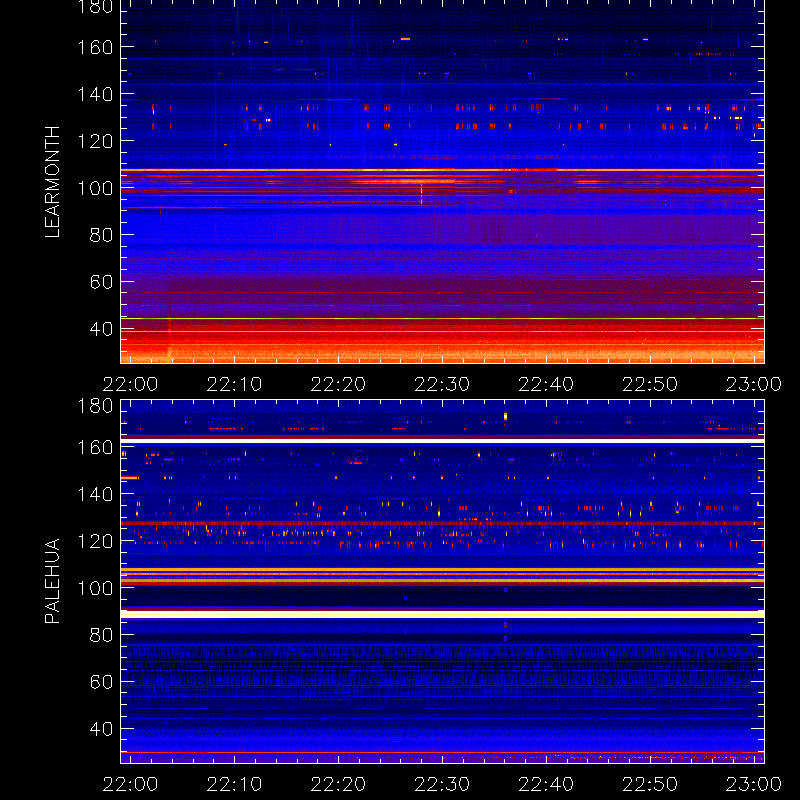Viewport: 800px width, 800px height.
Task: Pick the 22:20 time label under LEARMONTH plot
Action: point(338,384)
